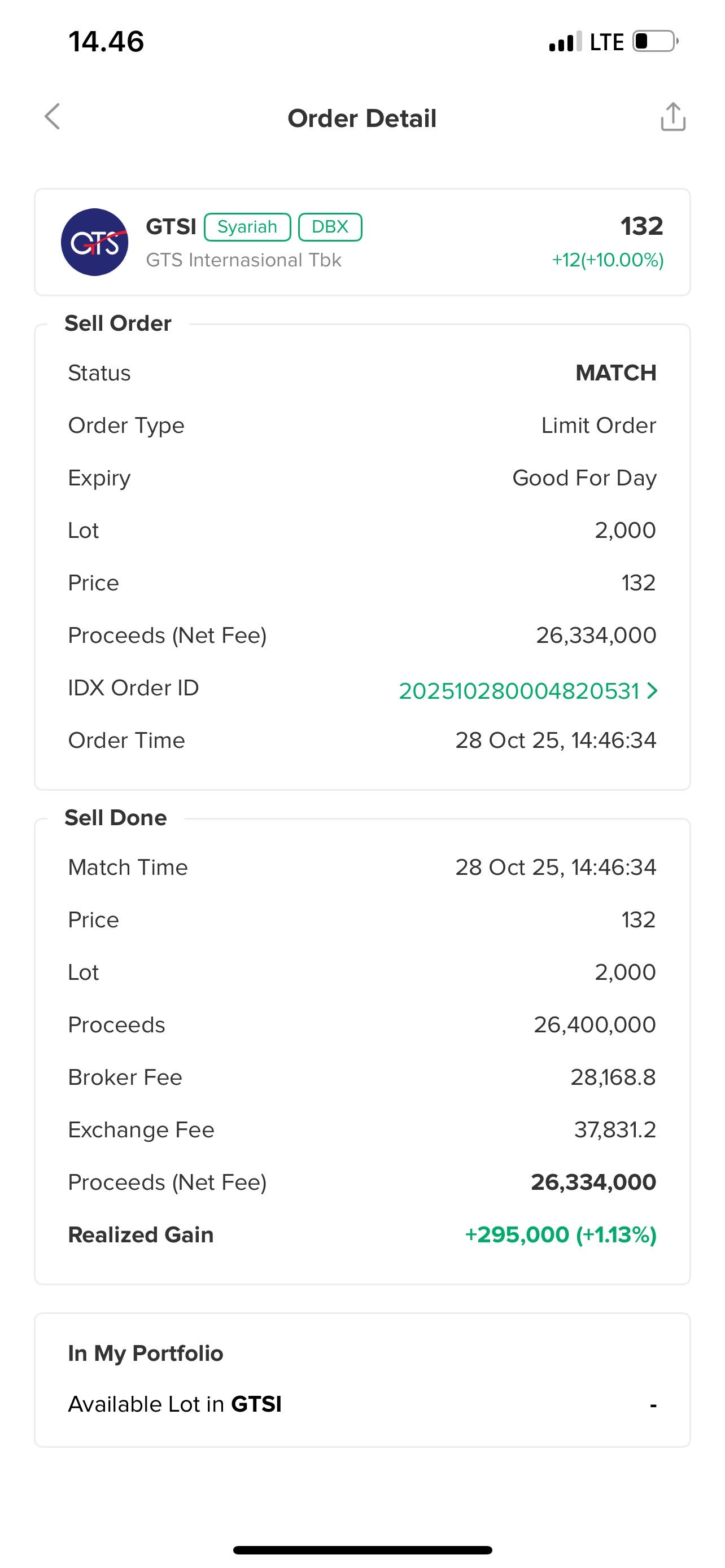The width and height of the screenshot is (725, 1568).
Task: Tap the DBX badge
Action: tap(330, 227)
